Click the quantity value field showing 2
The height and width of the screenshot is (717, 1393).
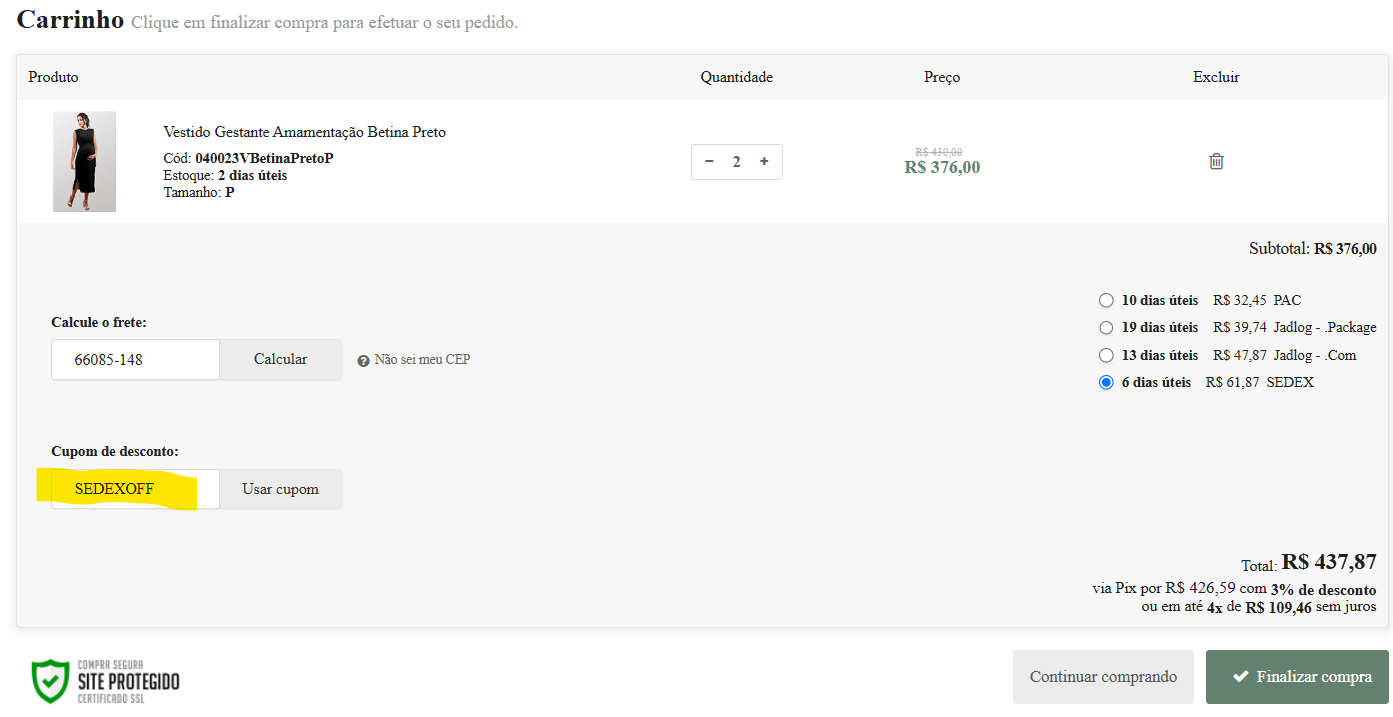click(736, 161)
